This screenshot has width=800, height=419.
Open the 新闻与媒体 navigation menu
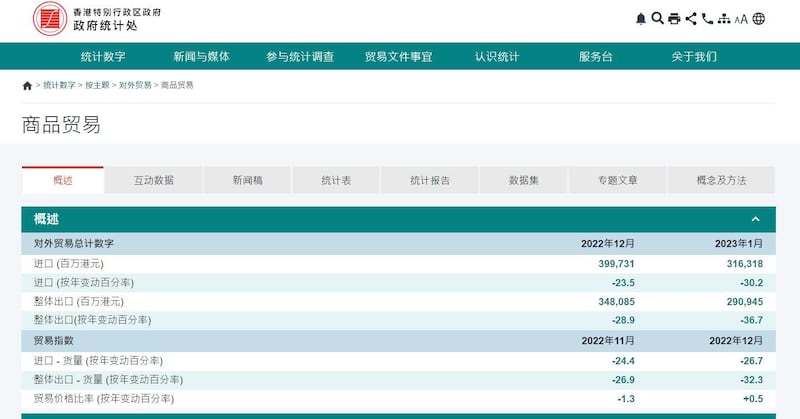point(201,57)
